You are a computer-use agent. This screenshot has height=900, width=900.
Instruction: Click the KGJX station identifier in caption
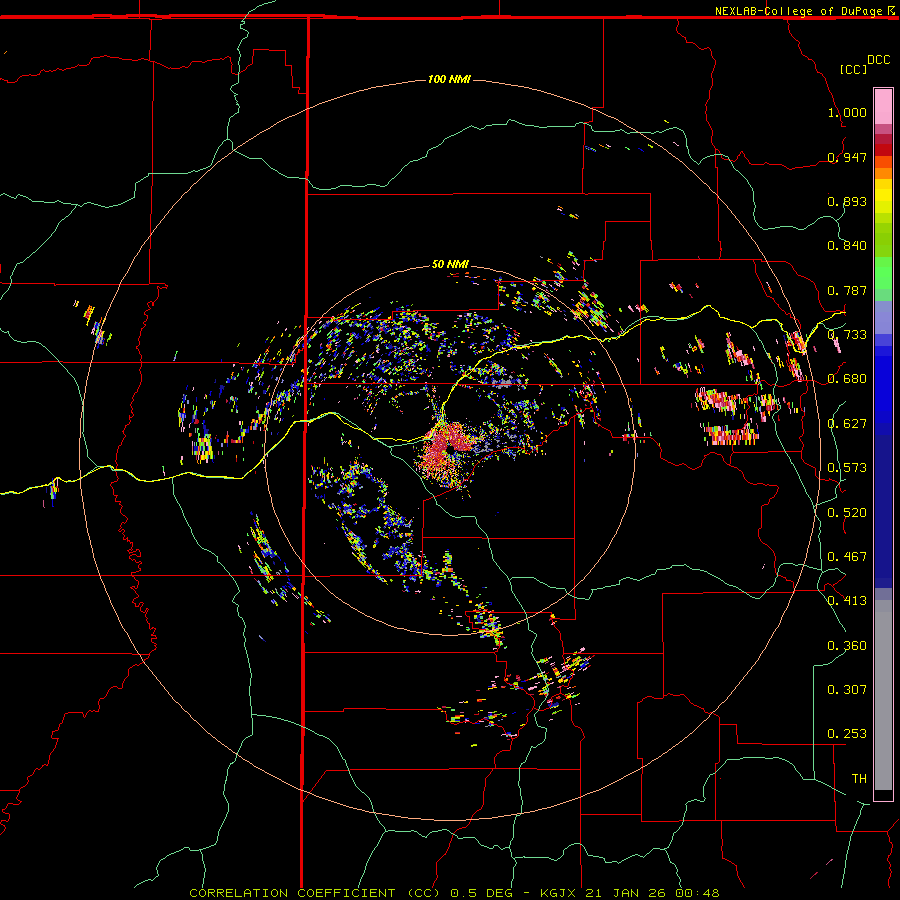[560, 893]
